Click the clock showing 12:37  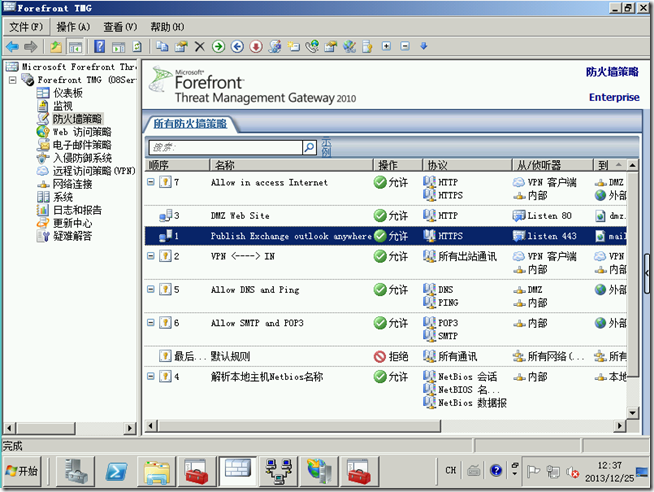point(609,465)
